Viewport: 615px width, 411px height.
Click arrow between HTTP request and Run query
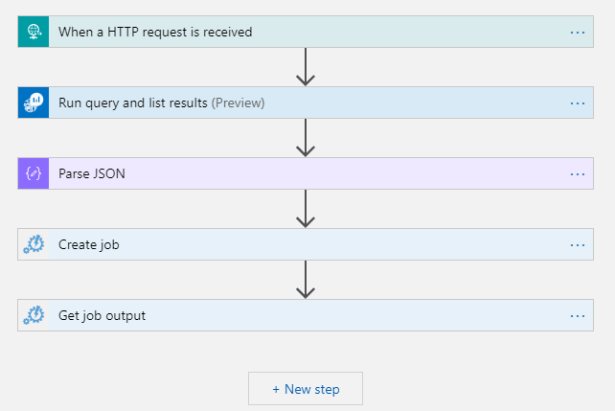[x=306, y=67]
